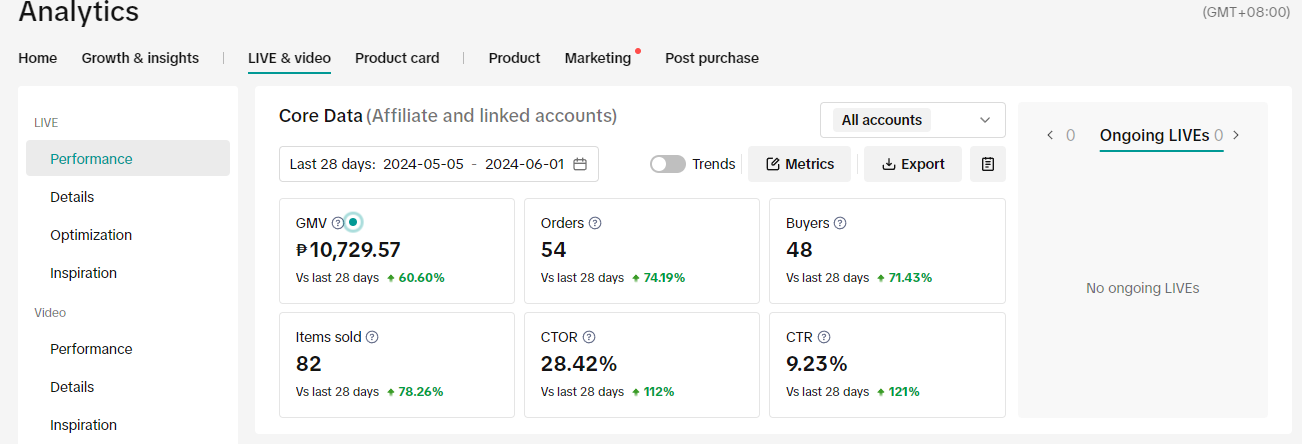Export the core data
This screenshot has height=444, width=1302.
913,164
